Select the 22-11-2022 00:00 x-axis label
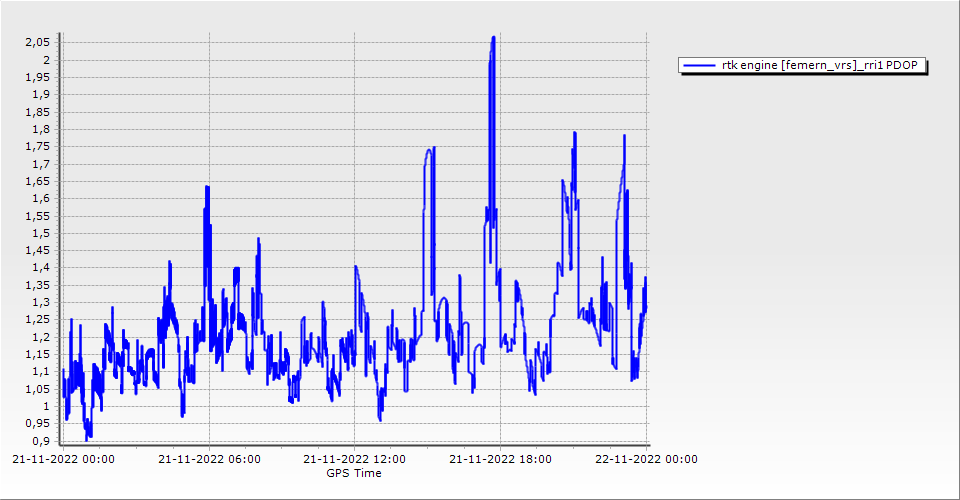The width and height of the screenshot is (960, 500). [646, 460]
